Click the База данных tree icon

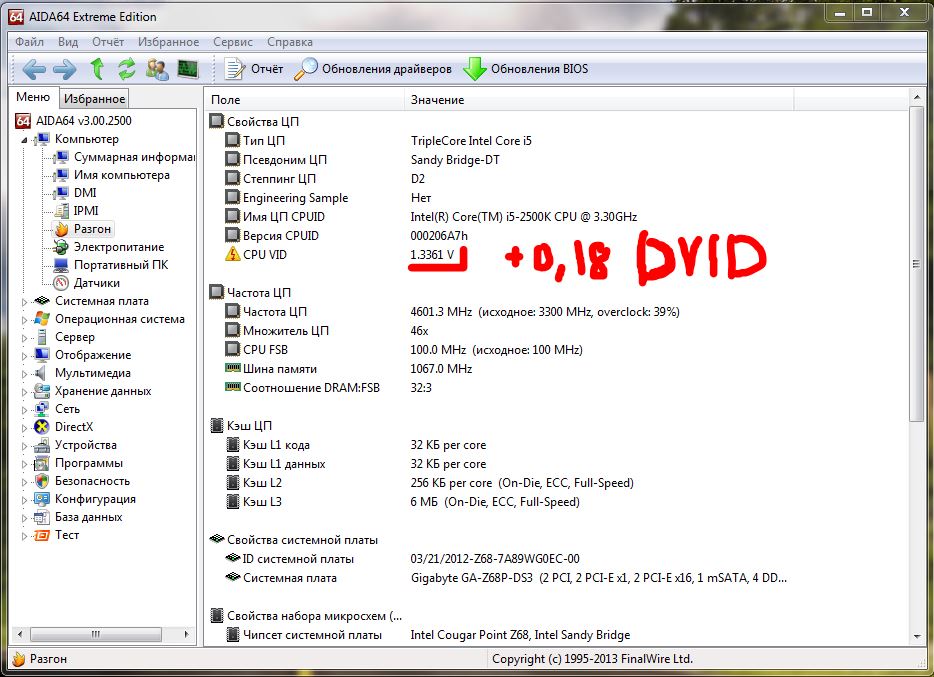[x=42, y=517]
